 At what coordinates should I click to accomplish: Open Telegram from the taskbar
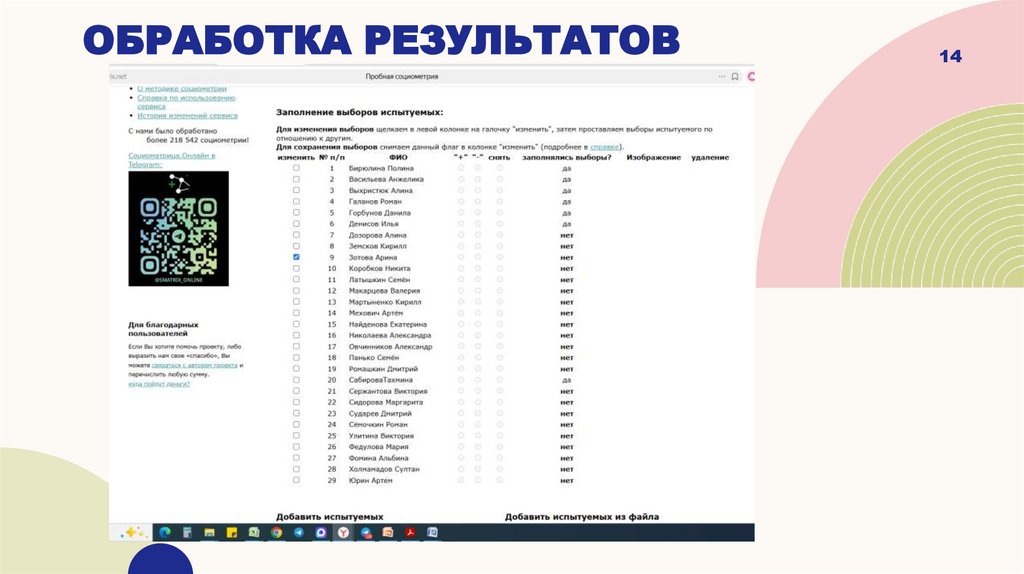(298, 532)
